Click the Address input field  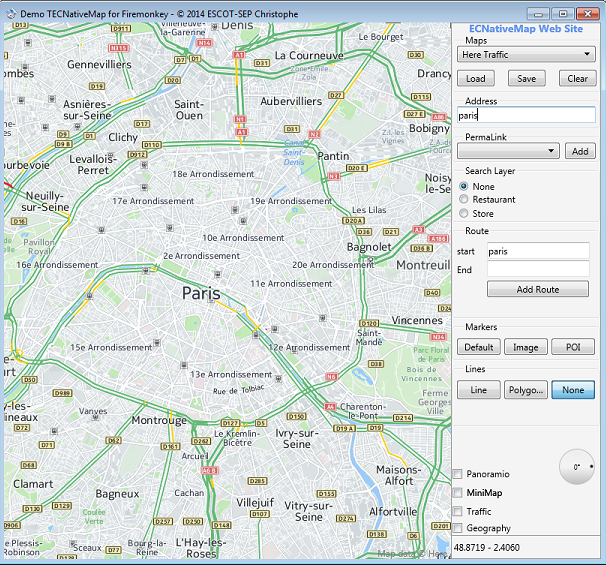pyautogui.click(x=526, y=115)
